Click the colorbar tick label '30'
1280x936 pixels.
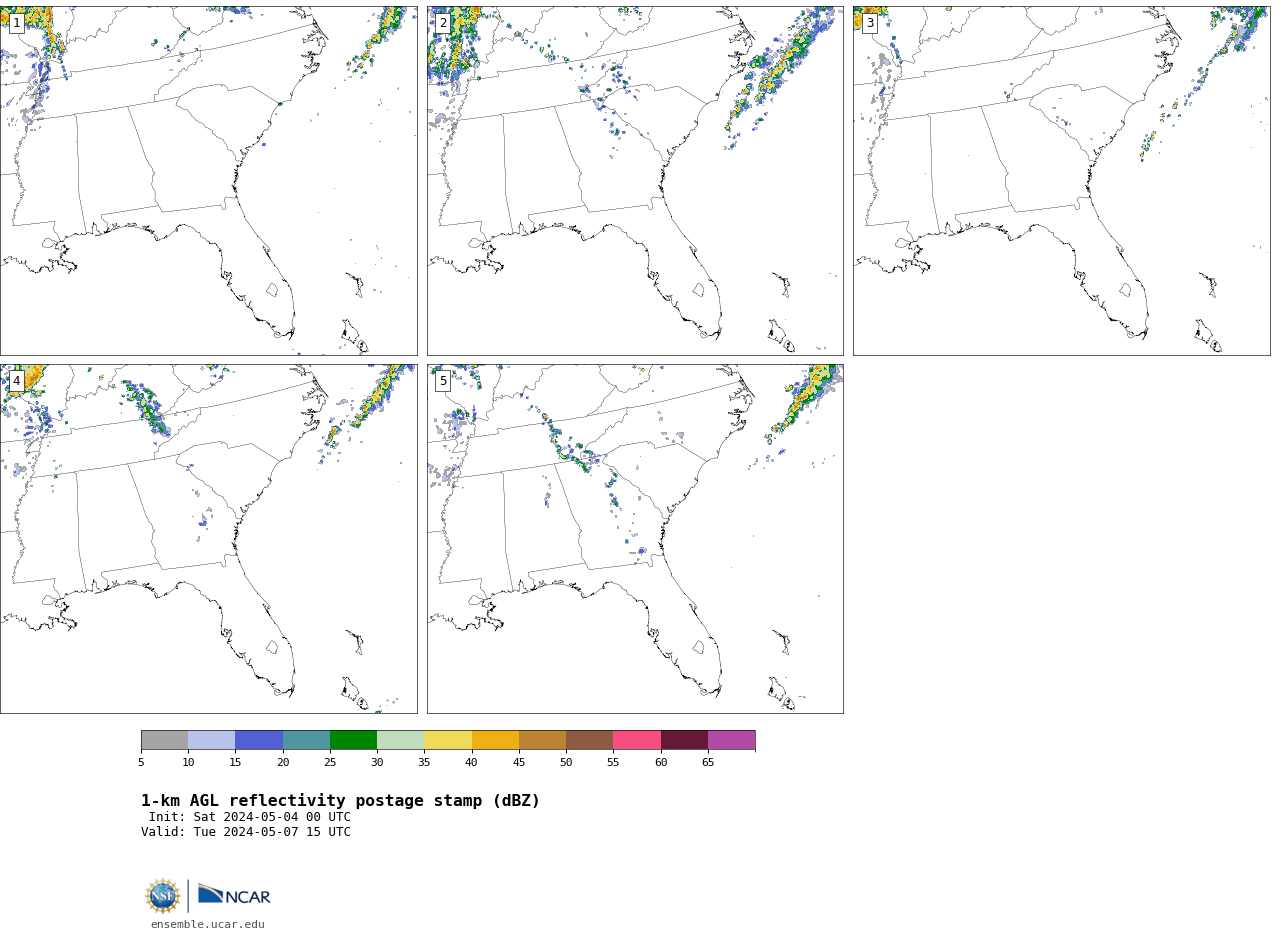pos(377,763)
